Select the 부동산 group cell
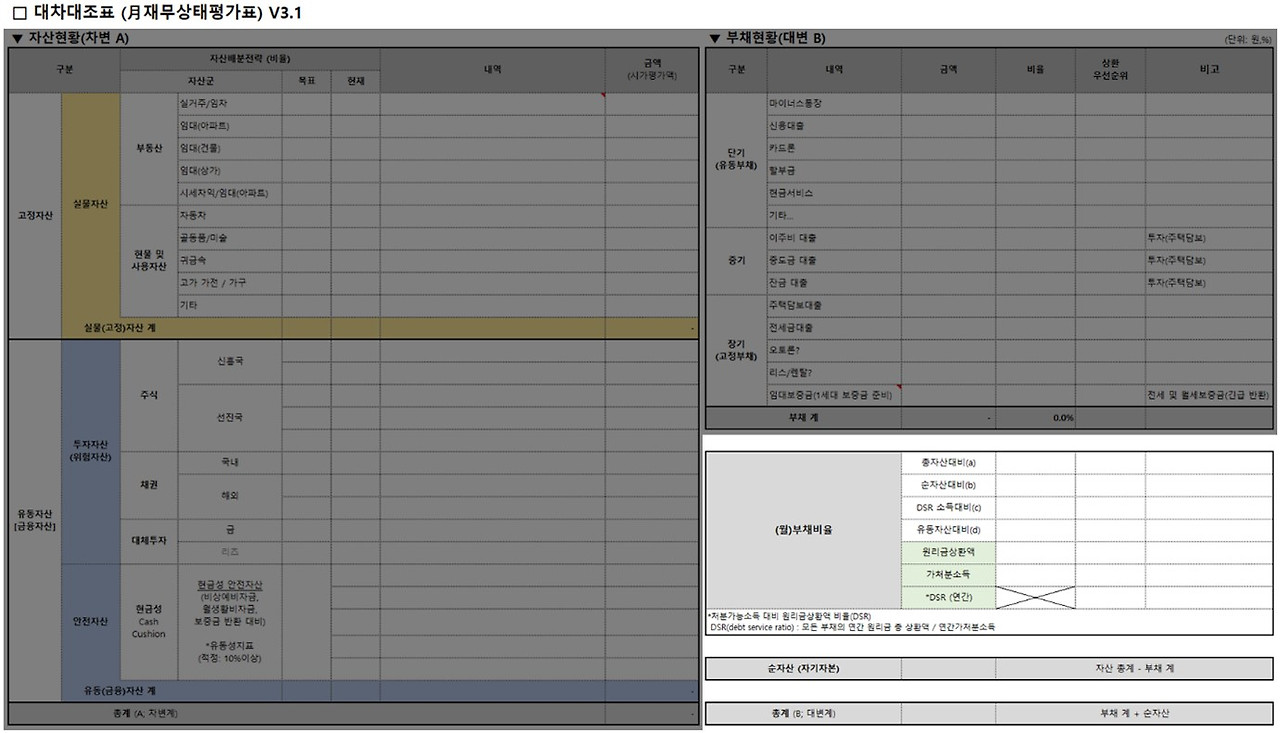Image resolution: width=1280 pixels, height=733 pixels. 149,148
